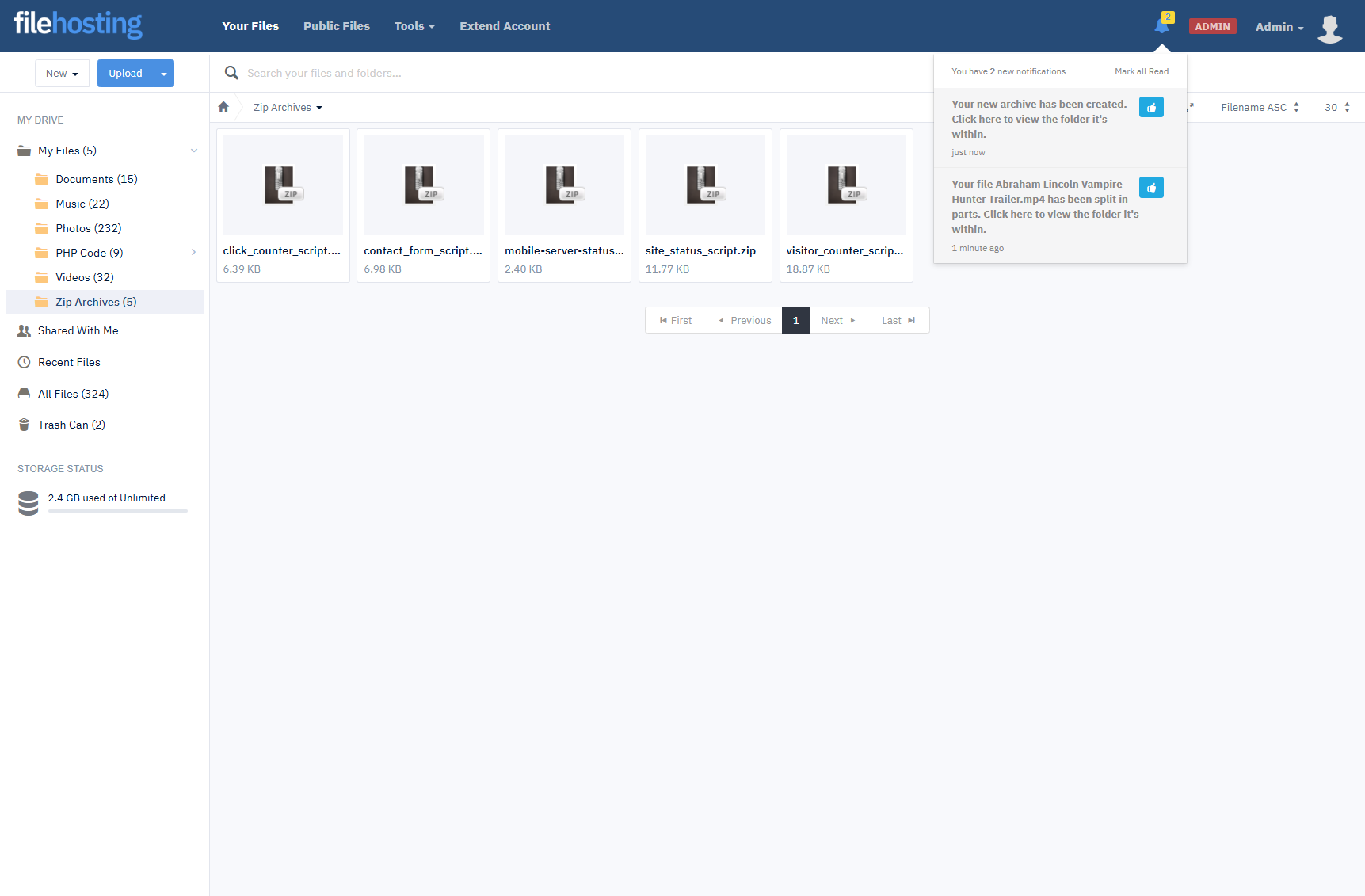The image size is (1365, 896).
Task: Open the Tools menu
Action: pyautogui.click(x=414, y=26)
